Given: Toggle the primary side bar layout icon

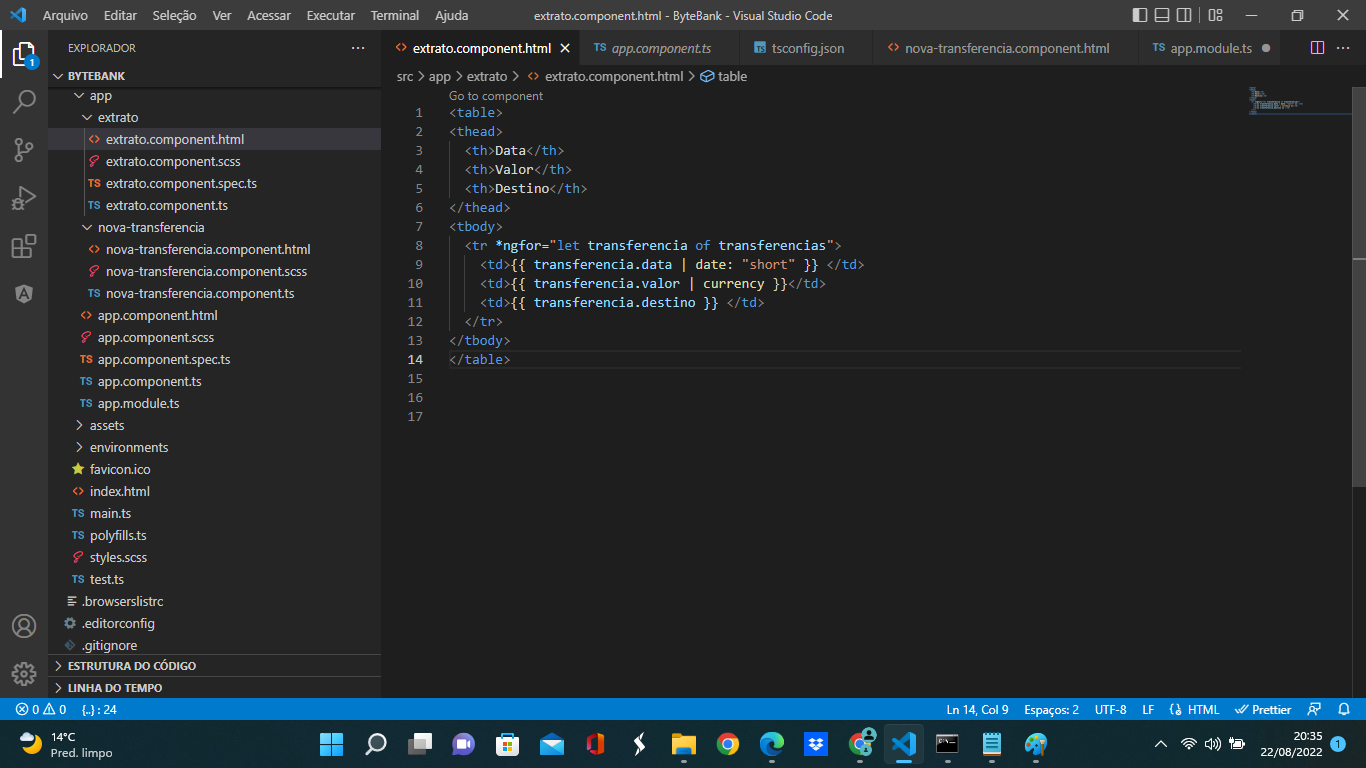Looking at the screenshot, I should pyautogui.click(x=1140, y=15).
